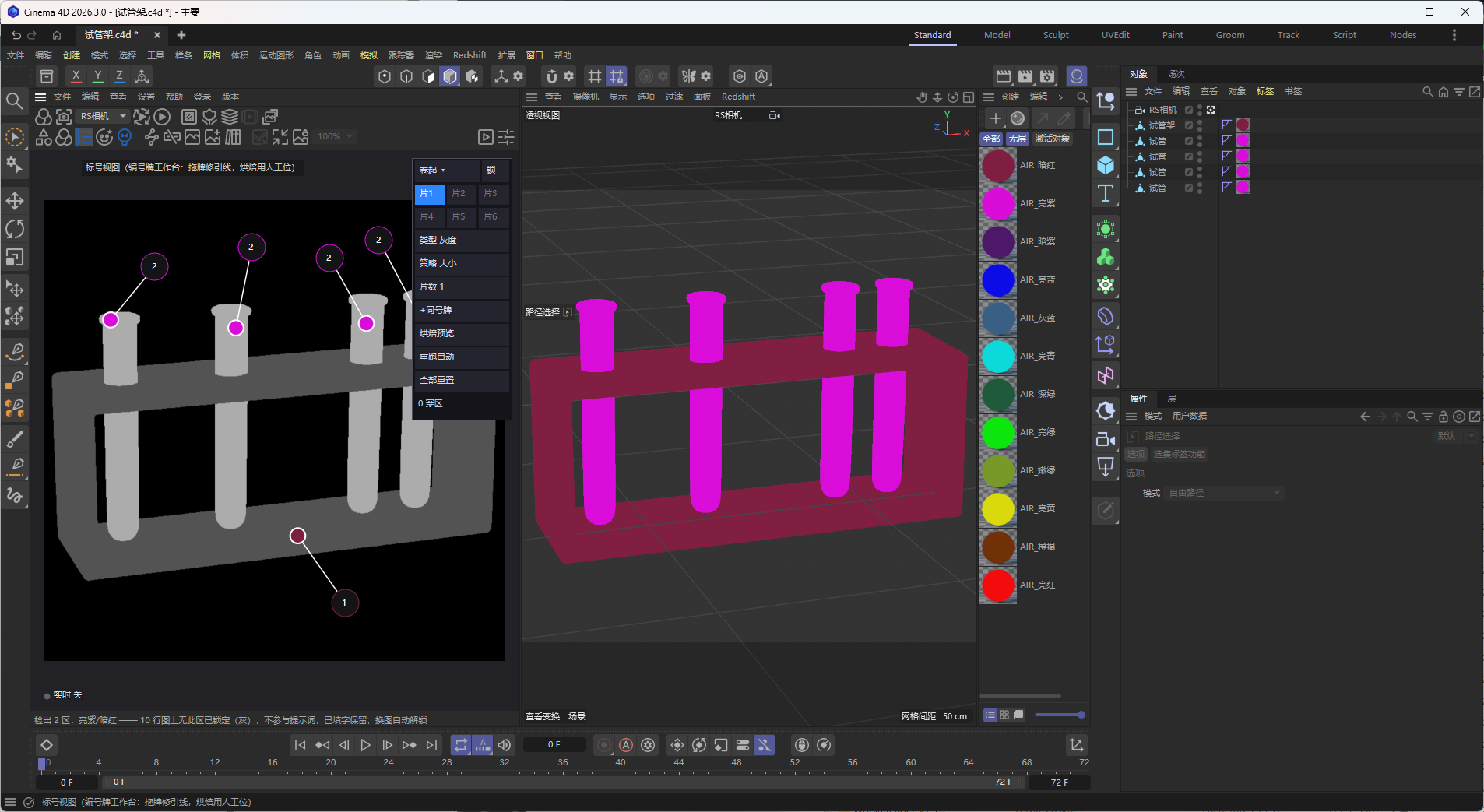Click the 重跑自动 button

(x=462, y=357)
